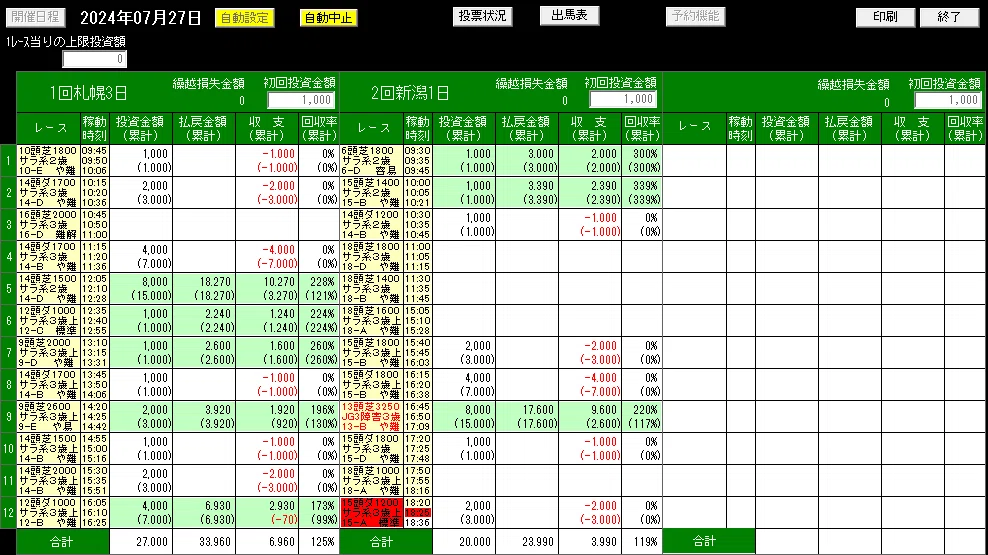
Task: Click Niigata total balance 3,990
Action: [x=603, y=542]
